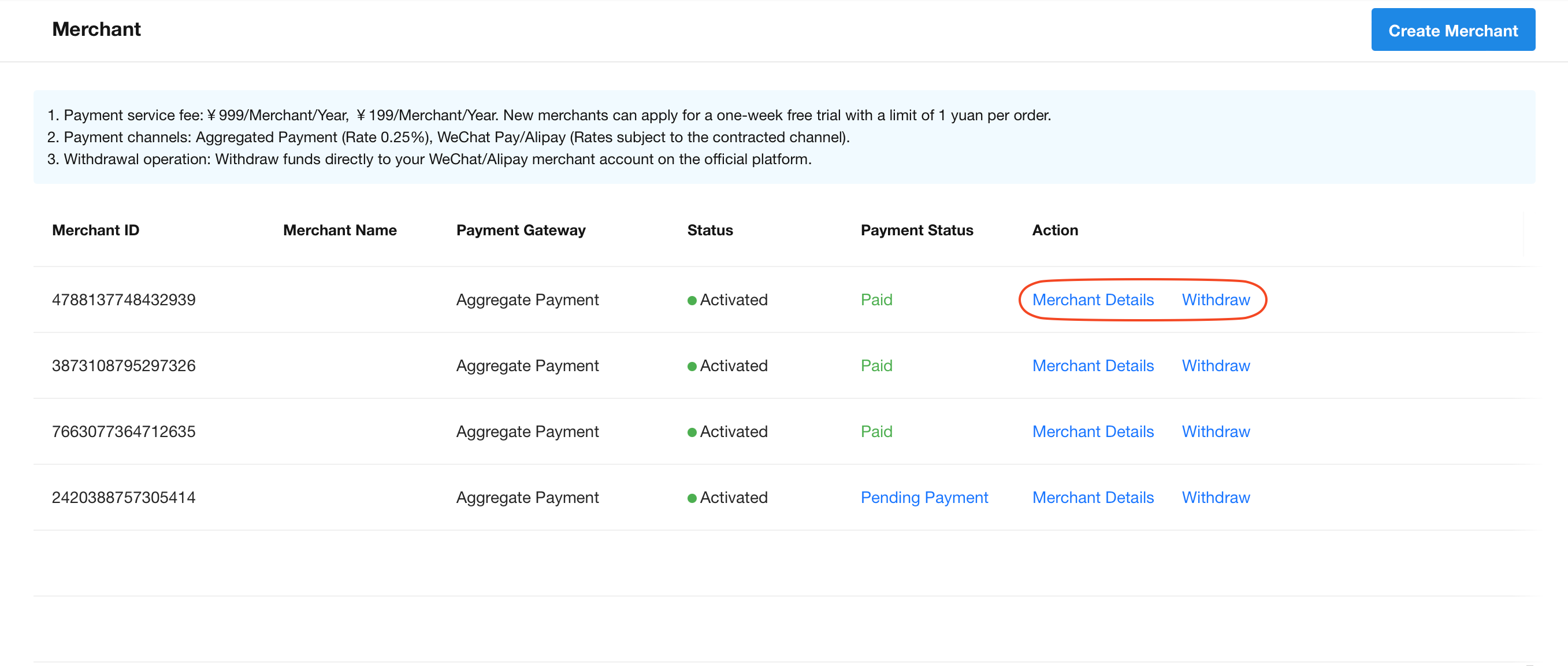Click the Create Merchant button
The height and width of the screenshot is (666, 1568).
click(1452, 30)
